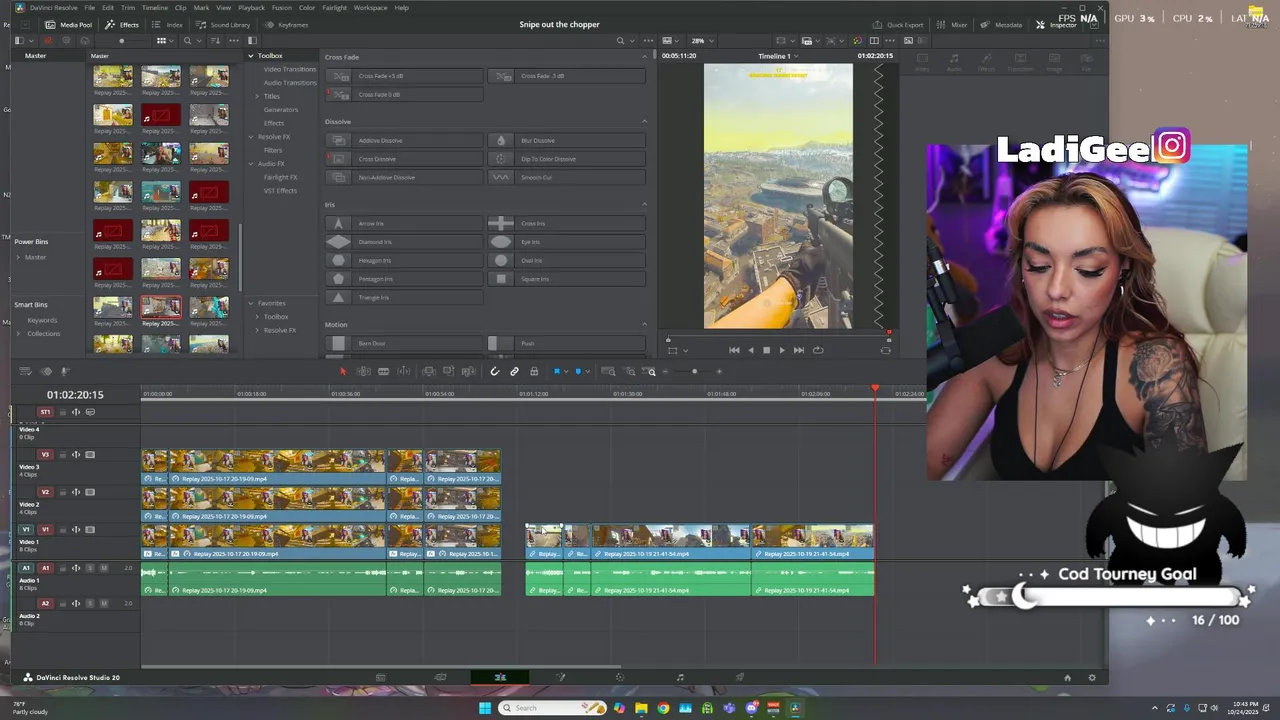The image size is (1280, 720).
Task: Toggle timeline Snapping magnet icon
Action: pyautogui.click(x=495, y=371)
